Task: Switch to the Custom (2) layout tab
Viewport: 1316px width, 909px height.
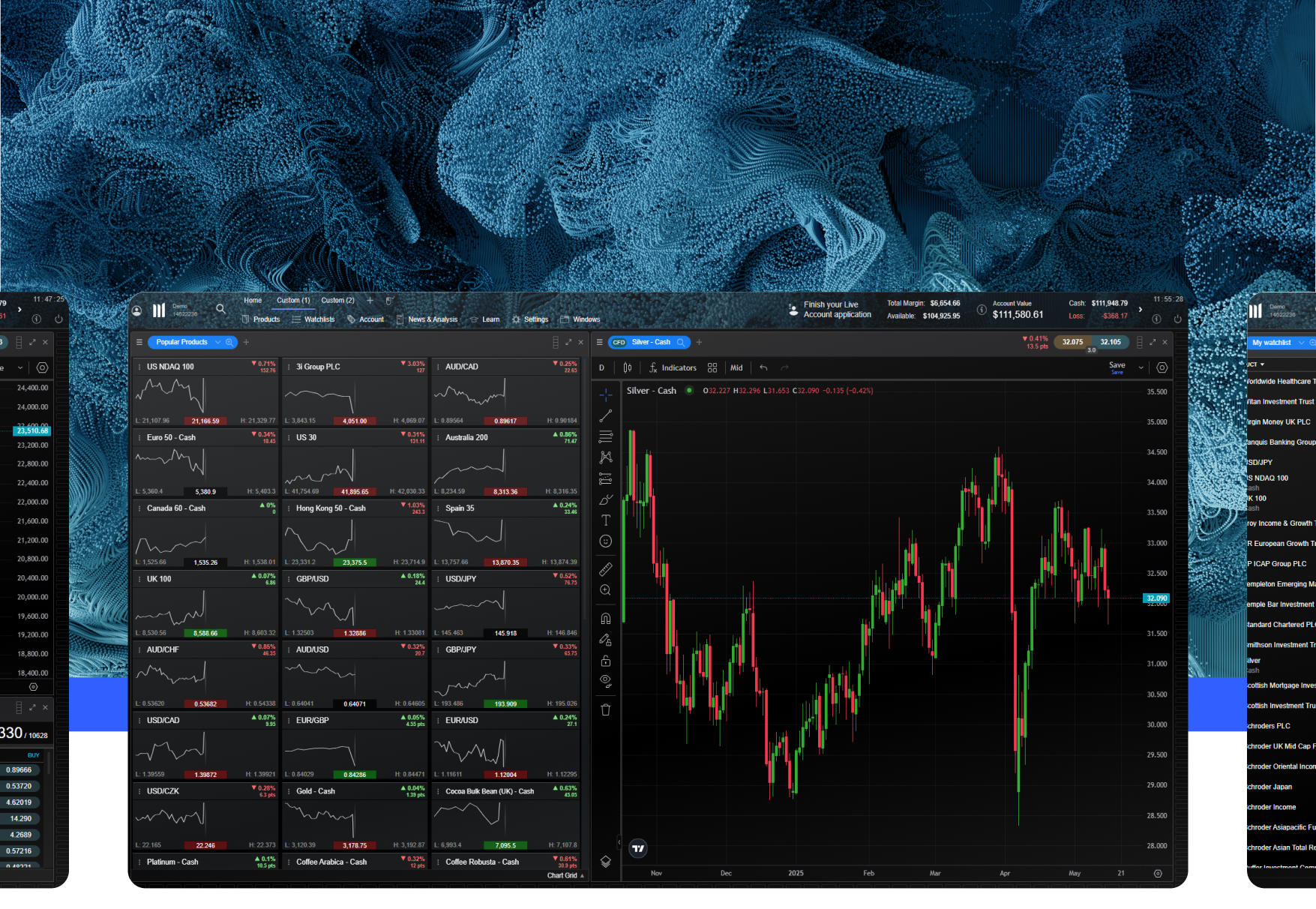Action: click(337, 300)
